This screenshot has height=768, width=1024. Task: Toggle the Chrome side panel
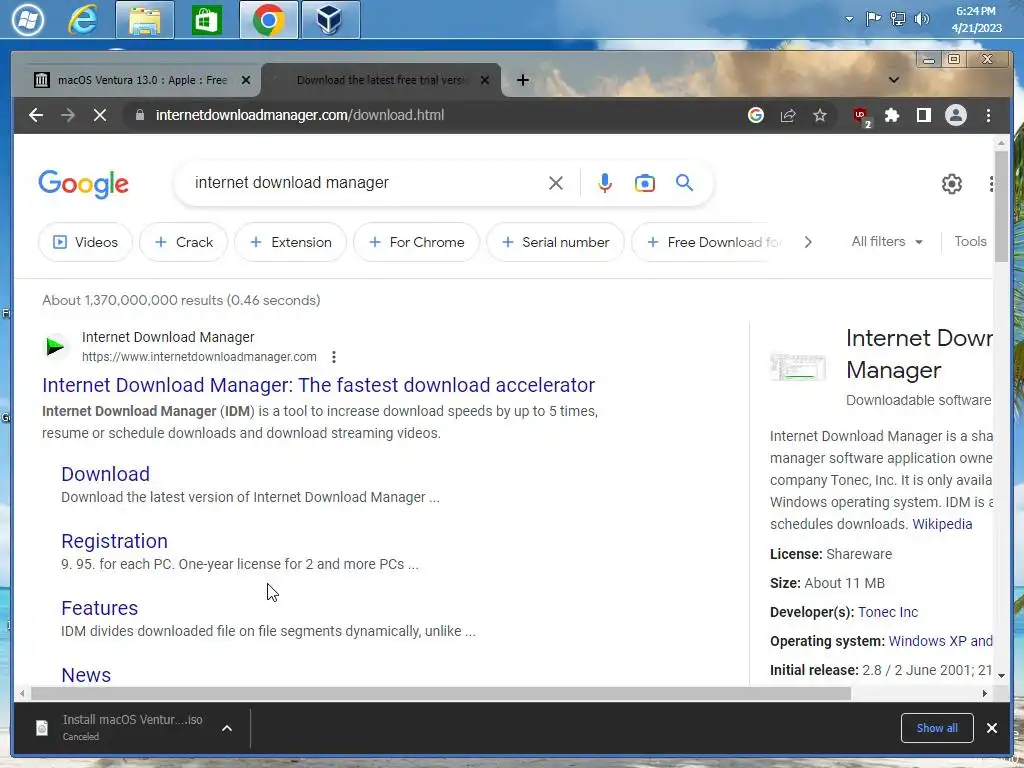pos(923,116)
